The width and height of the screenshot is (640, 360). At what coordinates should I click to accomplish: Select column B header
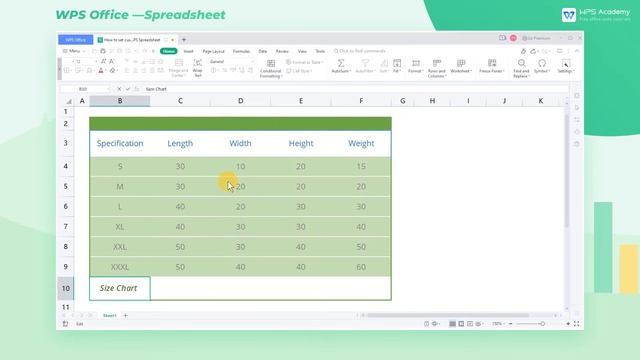coord(120,101)
